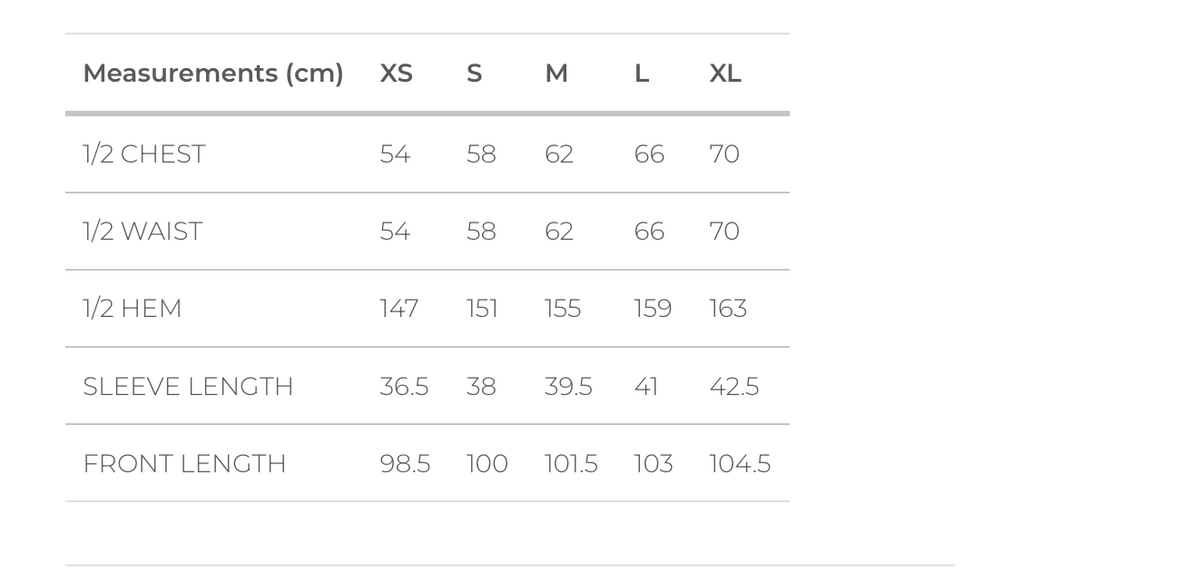Click the 147 value in hem row

[399, 308]
